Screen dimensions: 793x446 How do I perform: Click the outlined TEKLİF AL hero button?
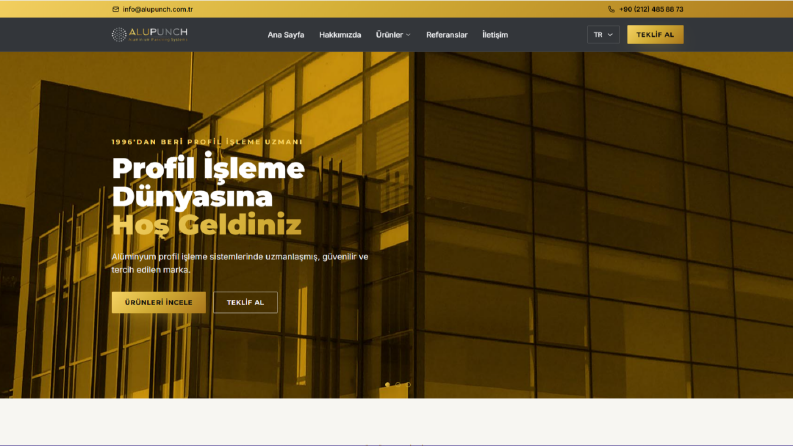pos(245,302)
